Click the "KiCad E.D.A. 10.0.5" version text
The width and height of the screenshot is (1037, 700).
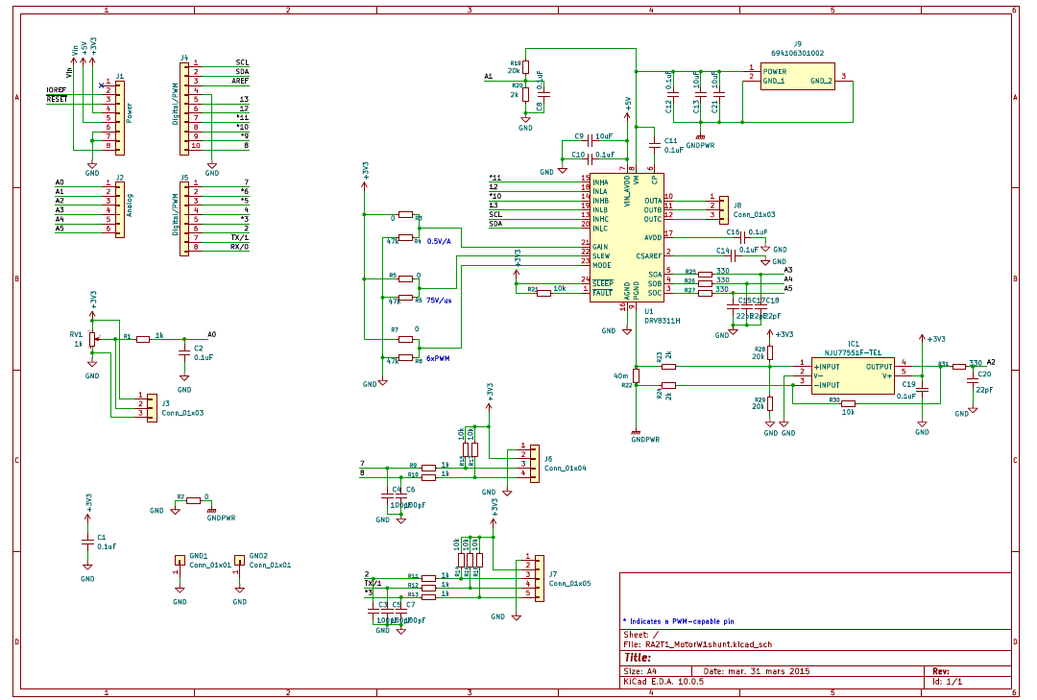(663, 681)
